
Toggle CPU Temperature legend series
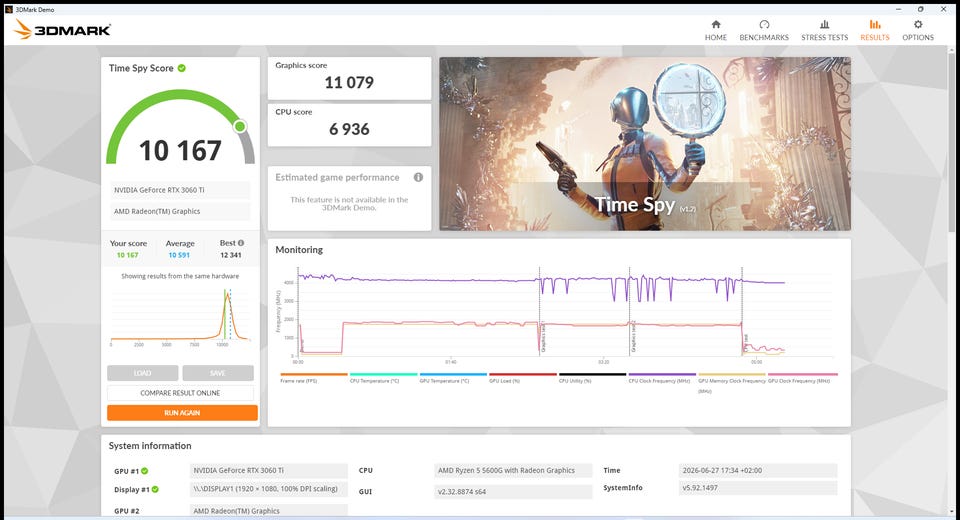383,378
